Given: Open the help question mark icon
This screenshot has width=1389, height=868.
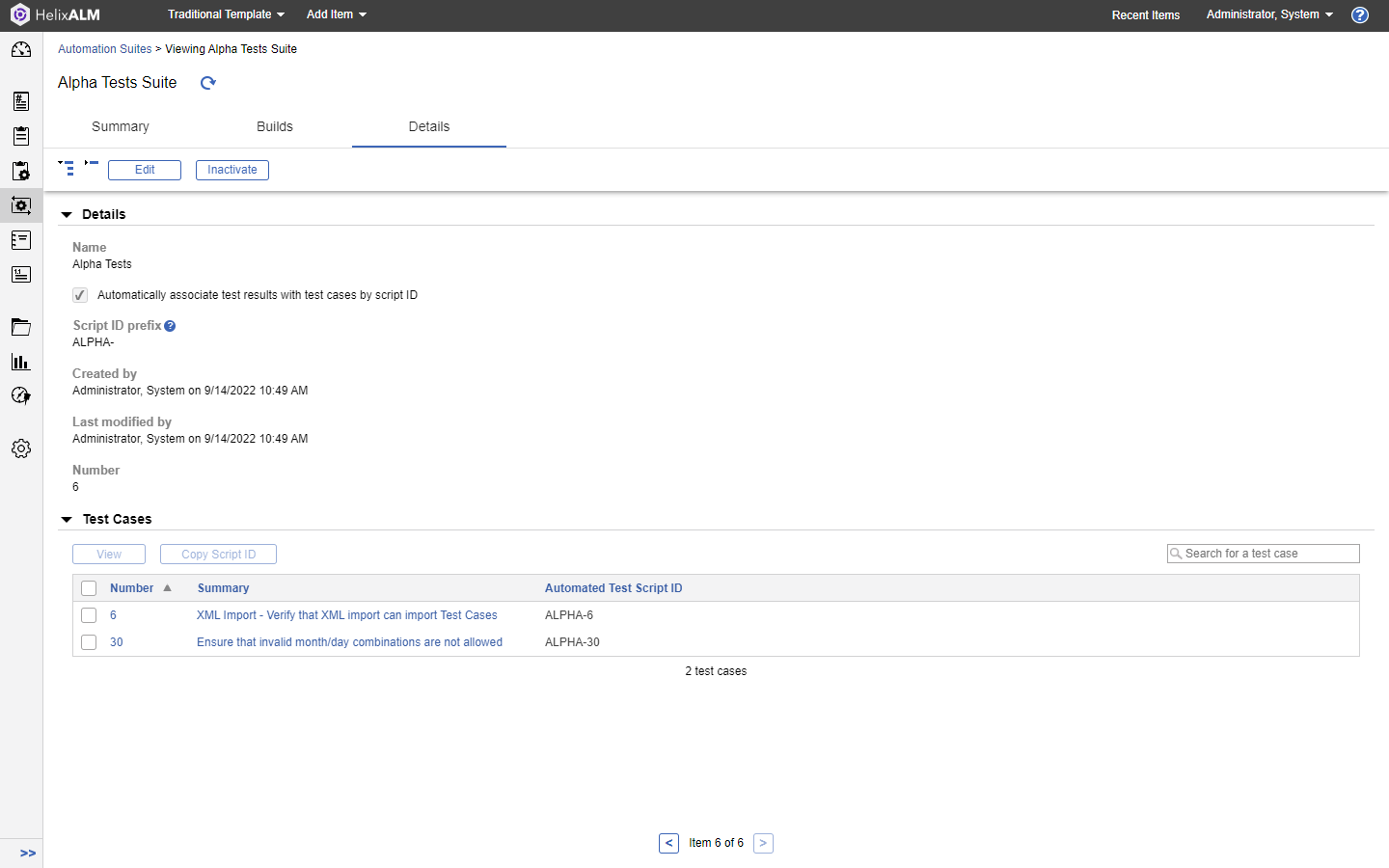Looking at the screenshot, I should point(1360,14).
